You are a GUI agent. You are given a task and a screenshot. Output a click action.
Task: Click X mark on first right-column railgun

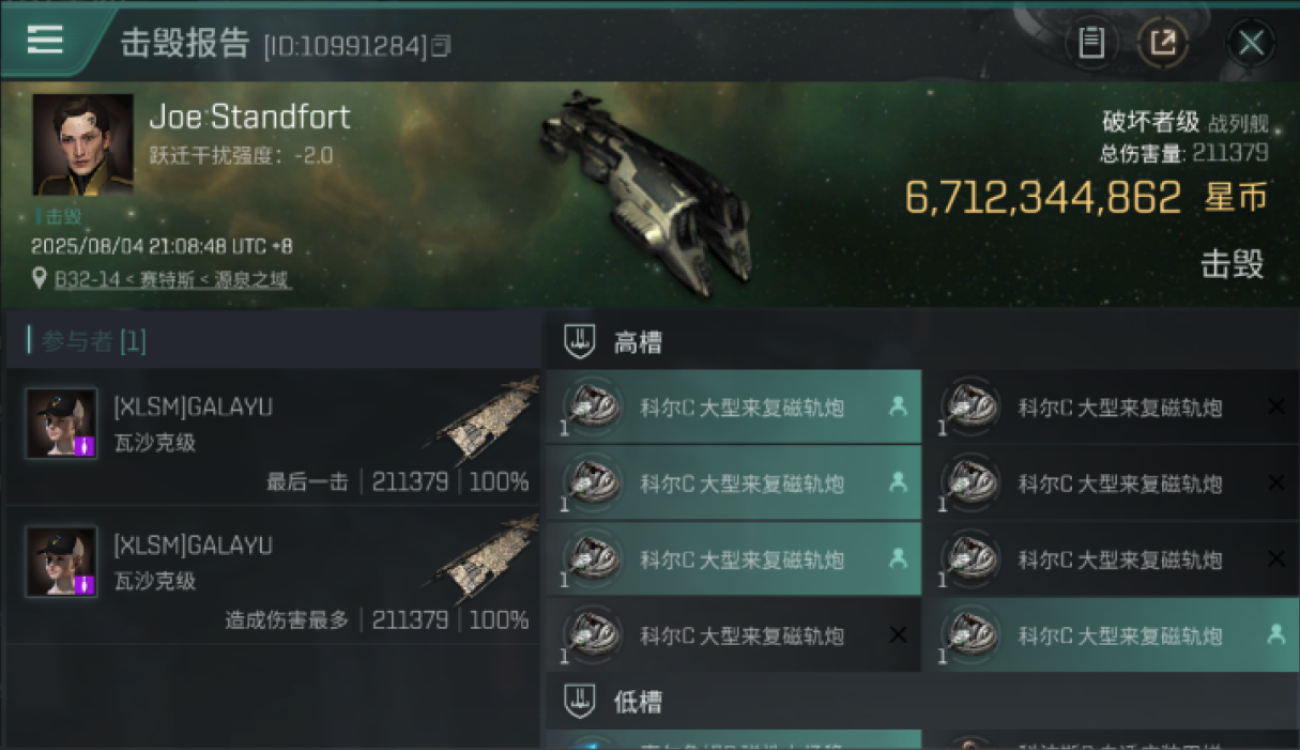1276,406
